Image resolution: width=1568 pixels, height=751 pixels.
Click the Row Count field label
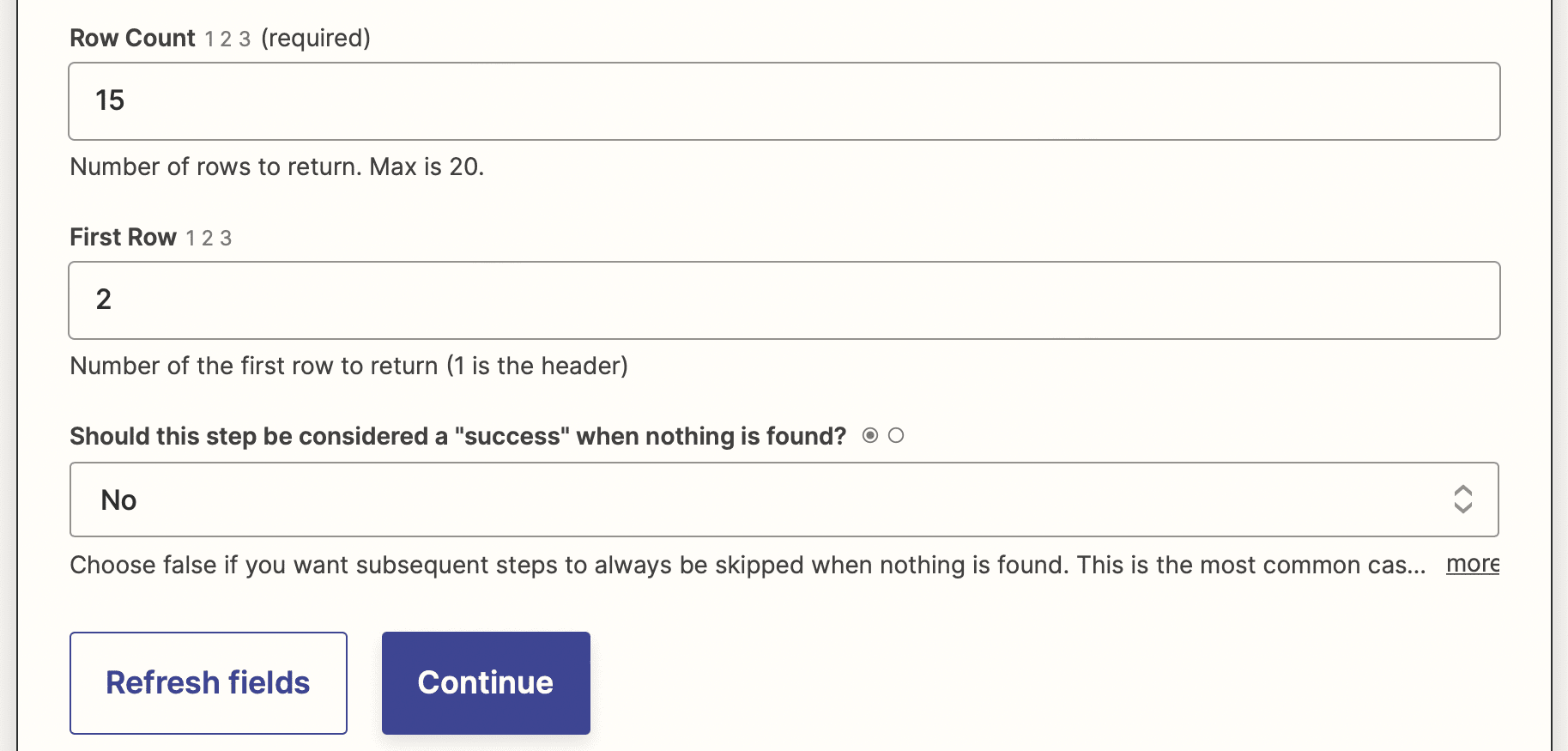132,38
